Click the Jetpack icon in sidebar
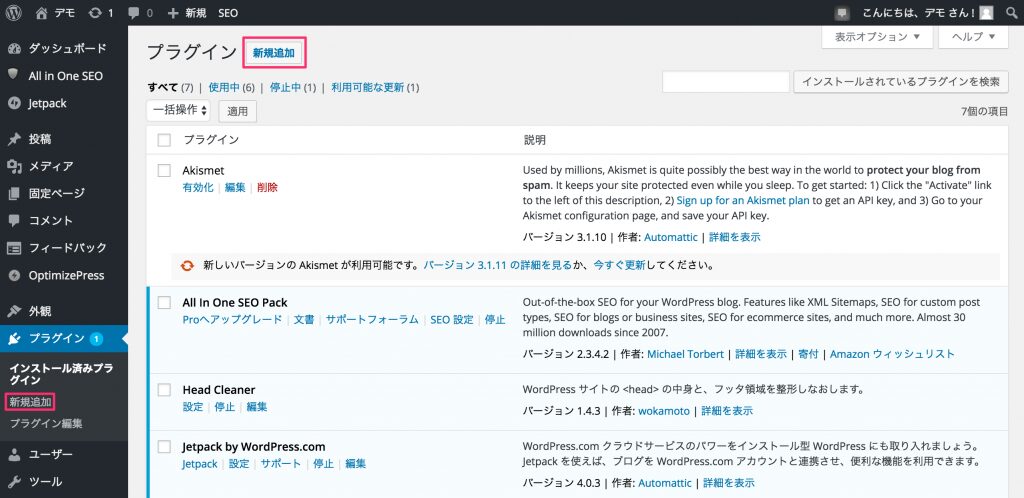The image size is (1024, 498). [14, 102]
